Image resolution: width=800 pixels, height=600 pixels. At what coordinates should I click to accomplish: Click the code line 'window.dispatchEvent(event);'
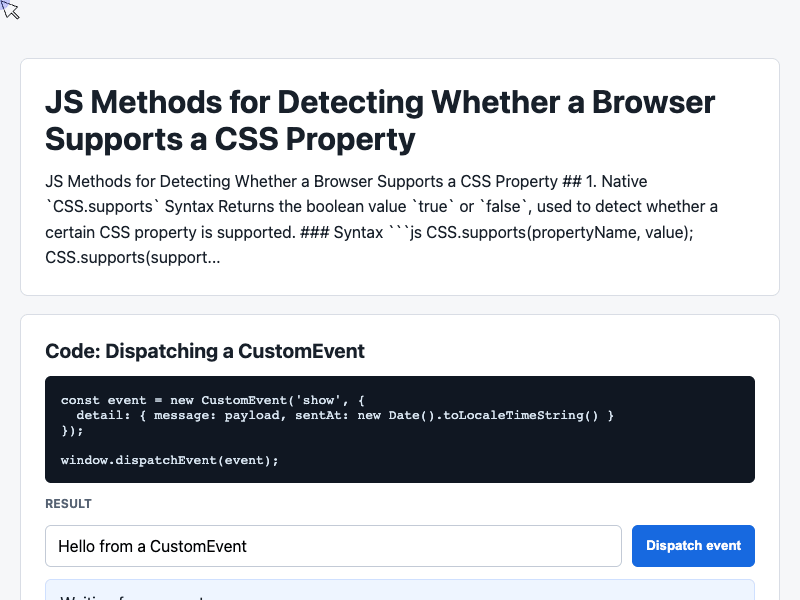(169, 460)
